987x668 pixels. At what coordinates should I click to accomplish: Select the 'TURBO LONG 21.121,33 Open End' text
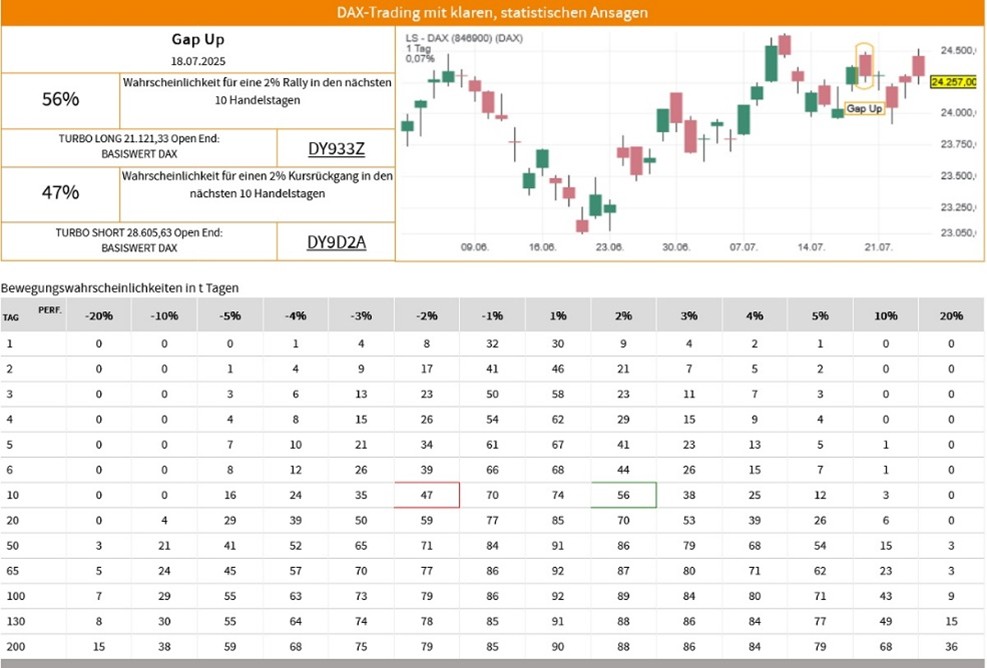tap(139, 139)
